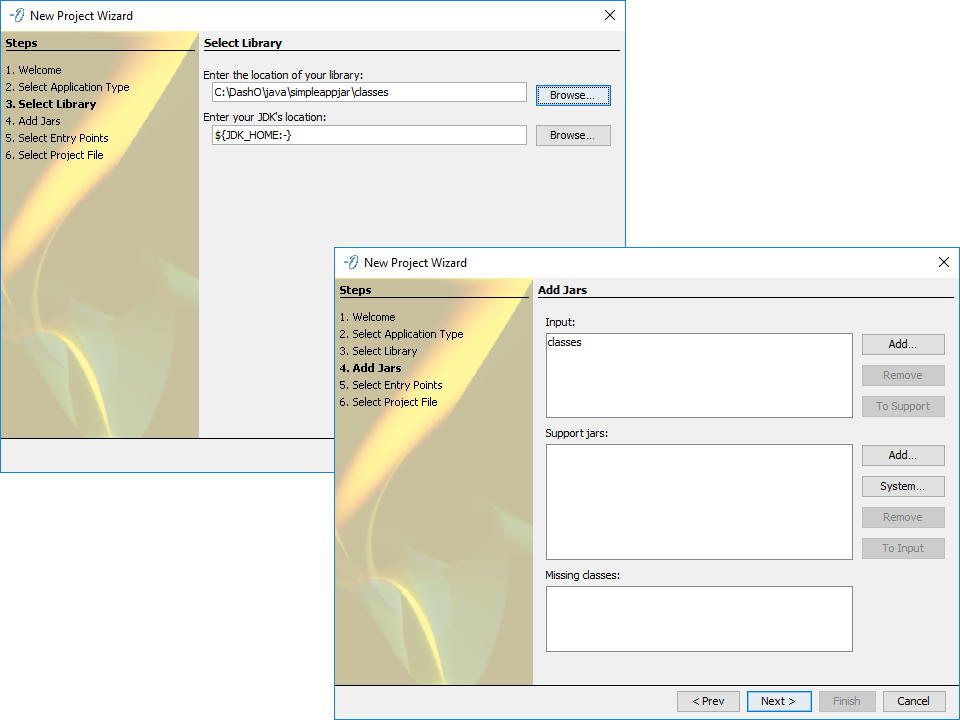The image size is (960, 720).
Task: Open the System... jars dialog
Action: tap(903, 486)
